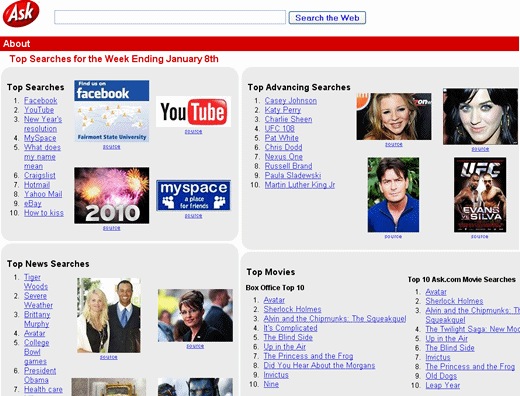520x396 pixels.
Task: Open the Health care link
Action: point(43,389)
